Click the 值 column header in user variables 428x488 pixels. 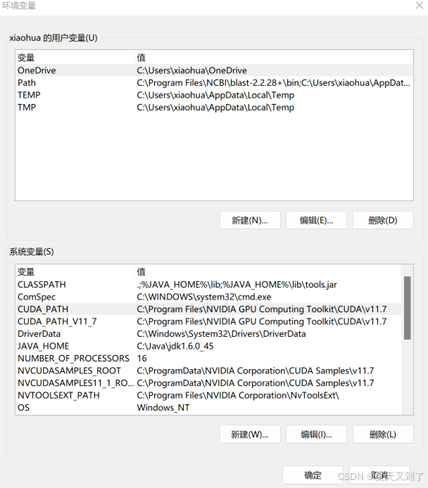141,58
